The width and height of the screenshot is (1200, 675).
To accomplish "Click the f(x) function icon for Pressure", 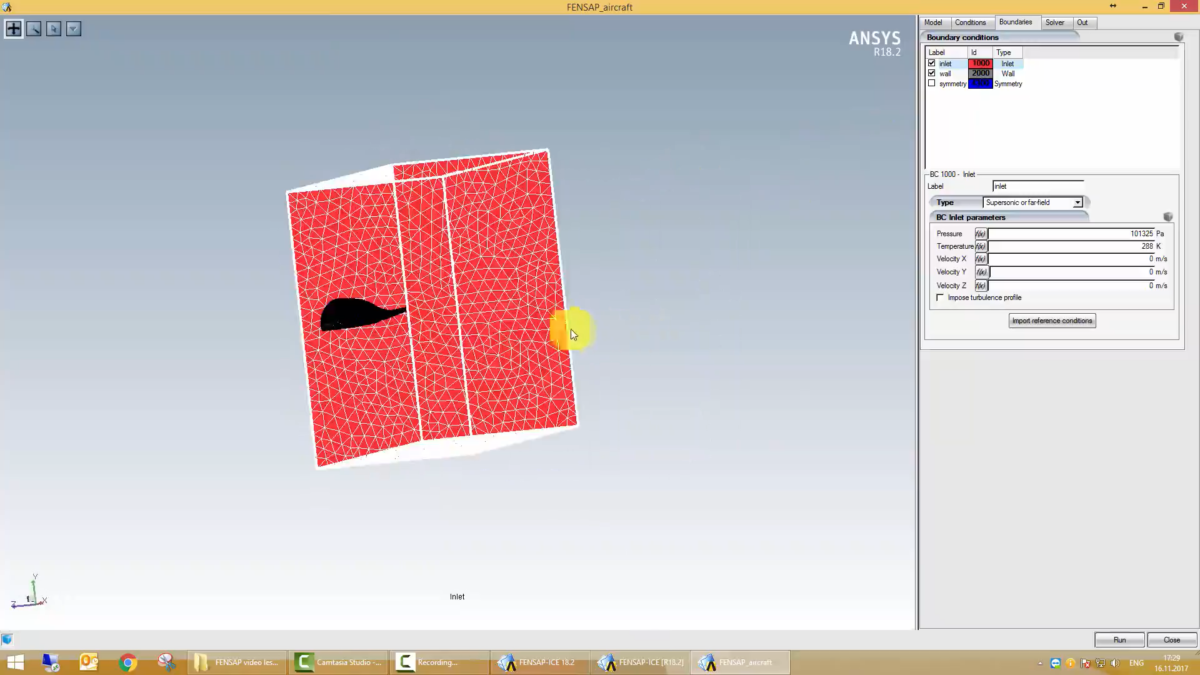I will click(x=981, y=234).
